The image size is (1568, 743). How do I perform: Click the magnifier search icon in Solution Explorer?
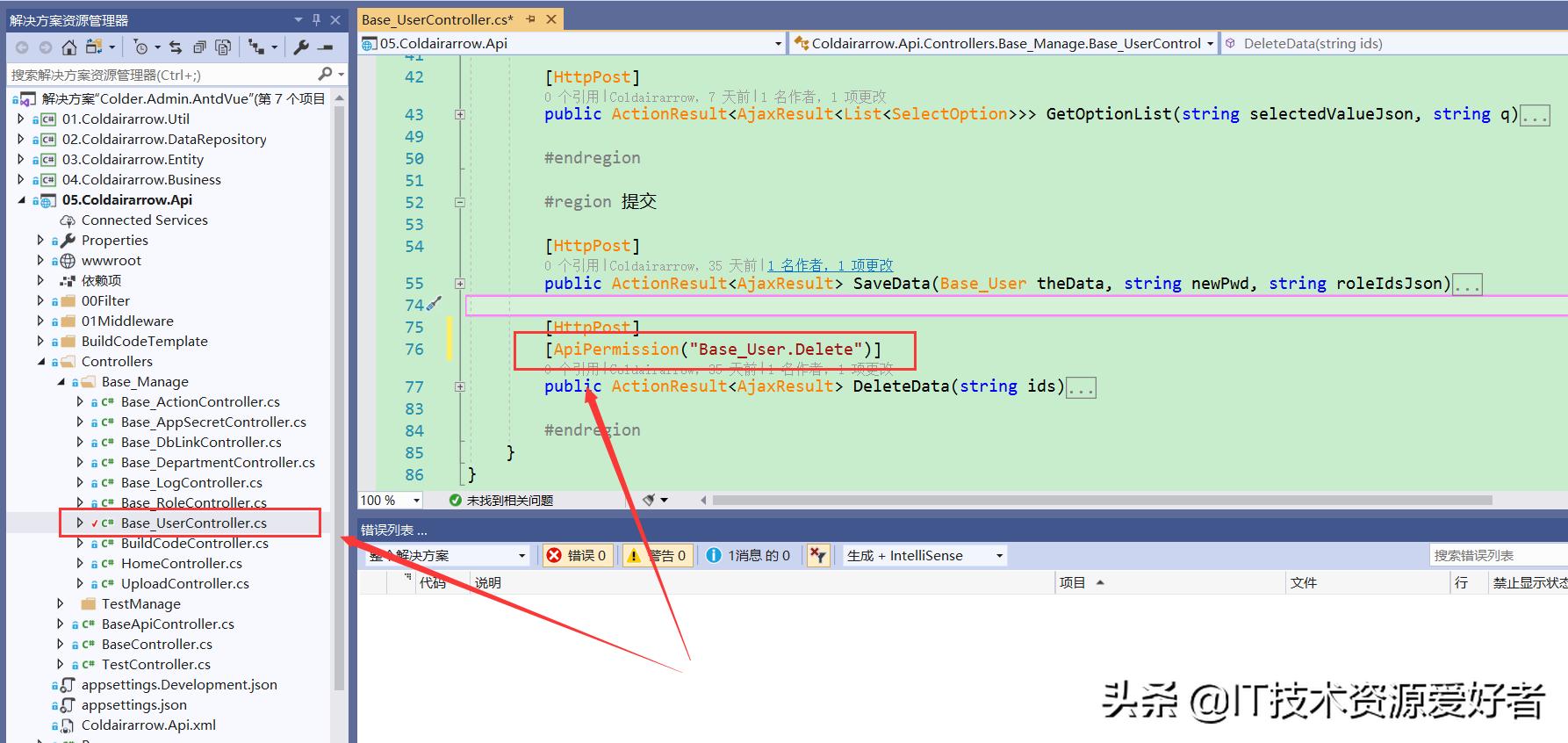click(326, 74)
